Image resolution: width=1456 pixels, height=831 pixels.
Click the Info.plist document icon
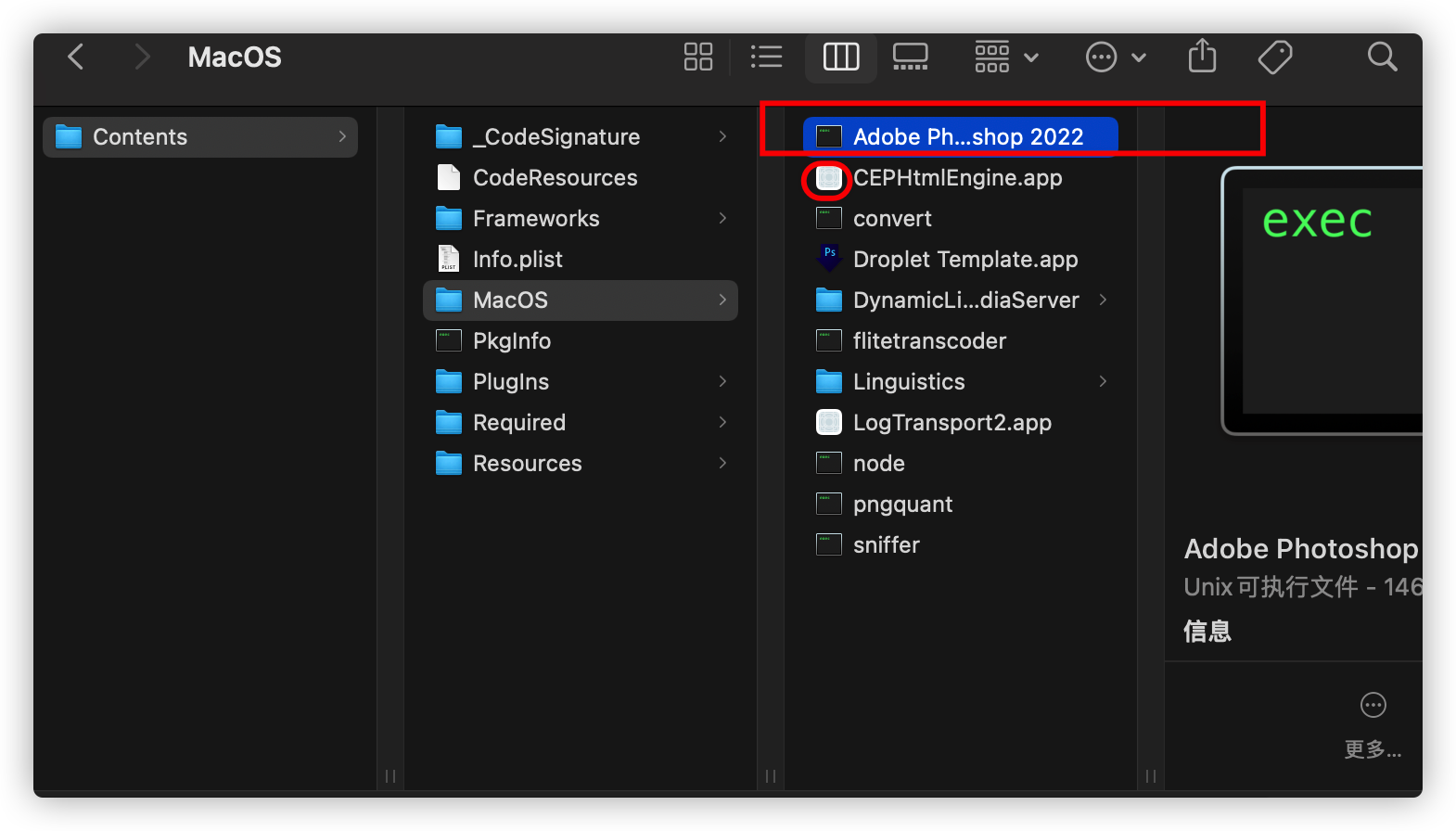tap(449, 259)
